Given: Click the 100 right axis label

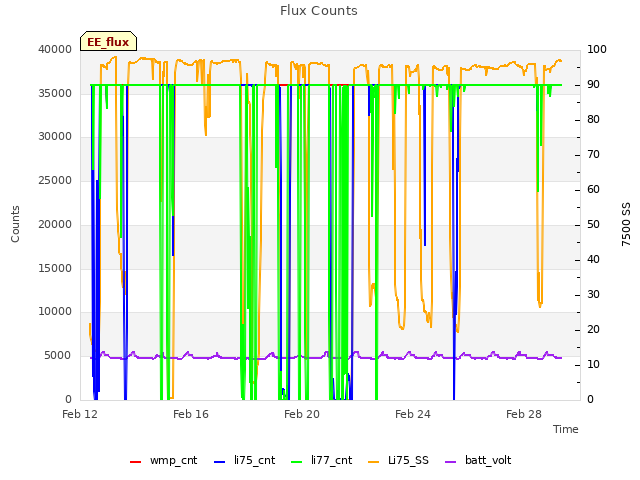Looking at the screenshot, I should point(597,49).
